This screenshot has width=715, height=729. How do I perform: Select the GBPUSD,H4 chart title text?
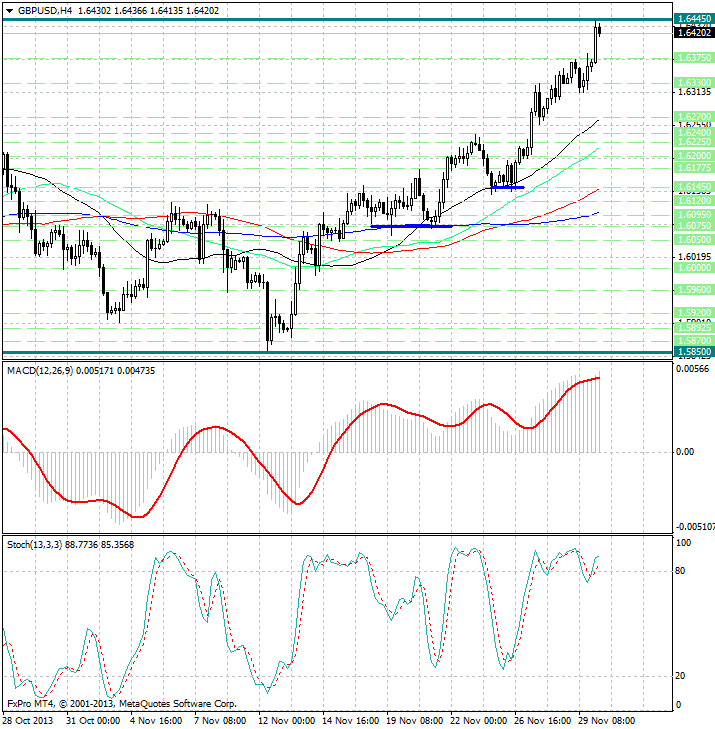[45, 10]
